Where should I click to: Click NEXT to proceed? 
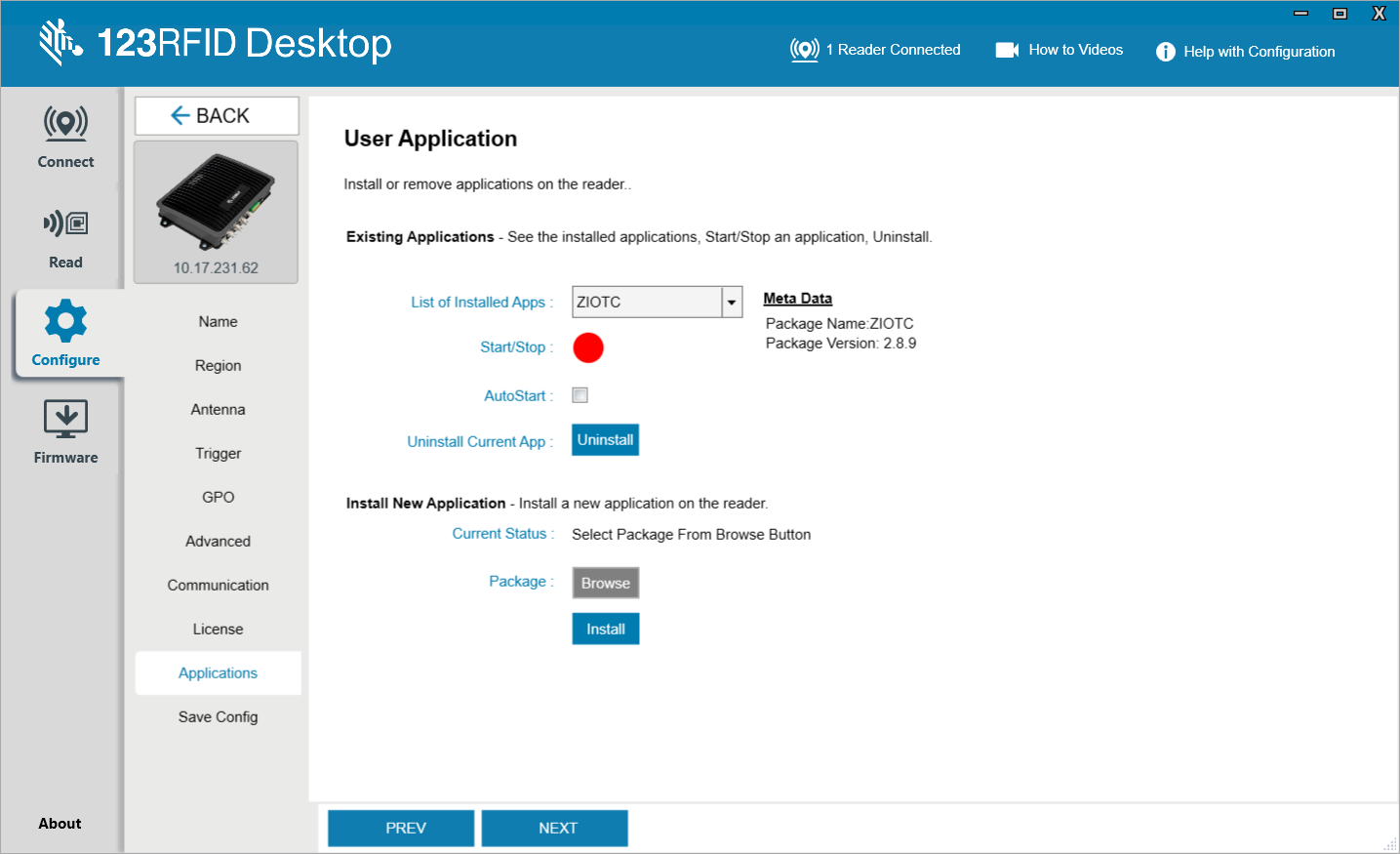(x=554, y=827)
